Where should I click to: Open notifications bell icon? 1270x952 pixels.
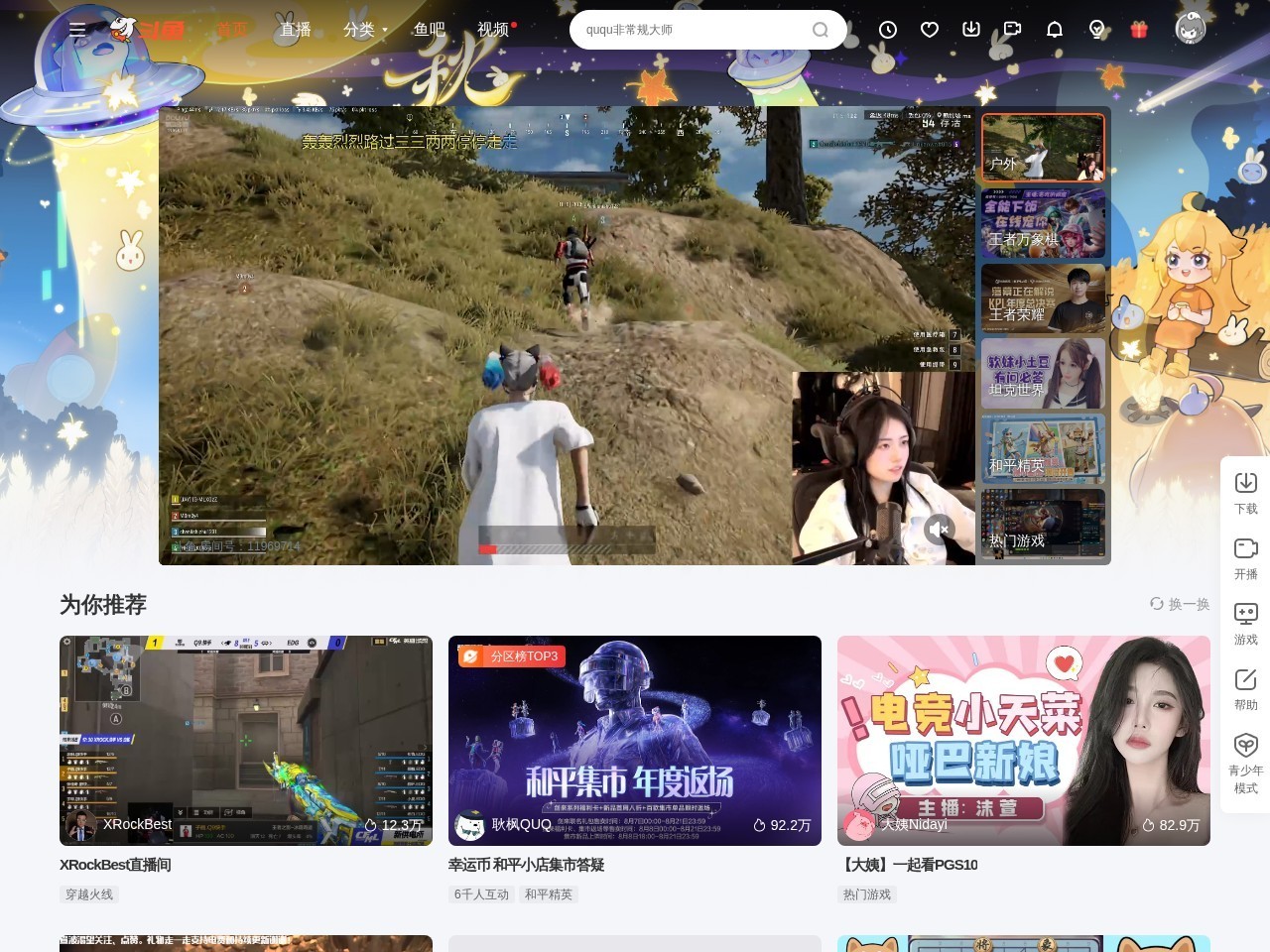tap(1055, 30)
